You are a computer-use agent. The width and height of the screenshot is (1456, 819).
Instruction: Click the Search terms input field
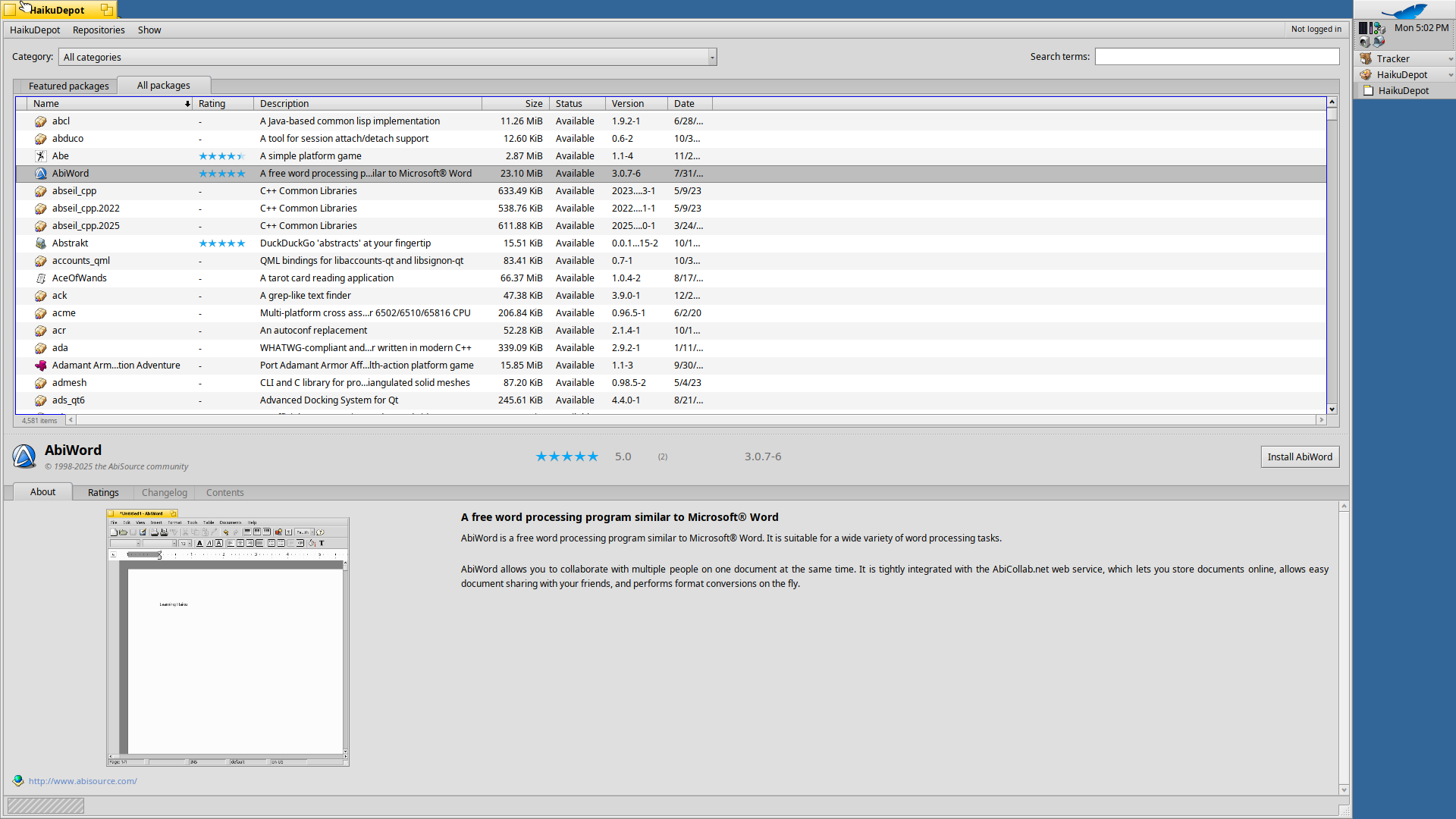1217,57
